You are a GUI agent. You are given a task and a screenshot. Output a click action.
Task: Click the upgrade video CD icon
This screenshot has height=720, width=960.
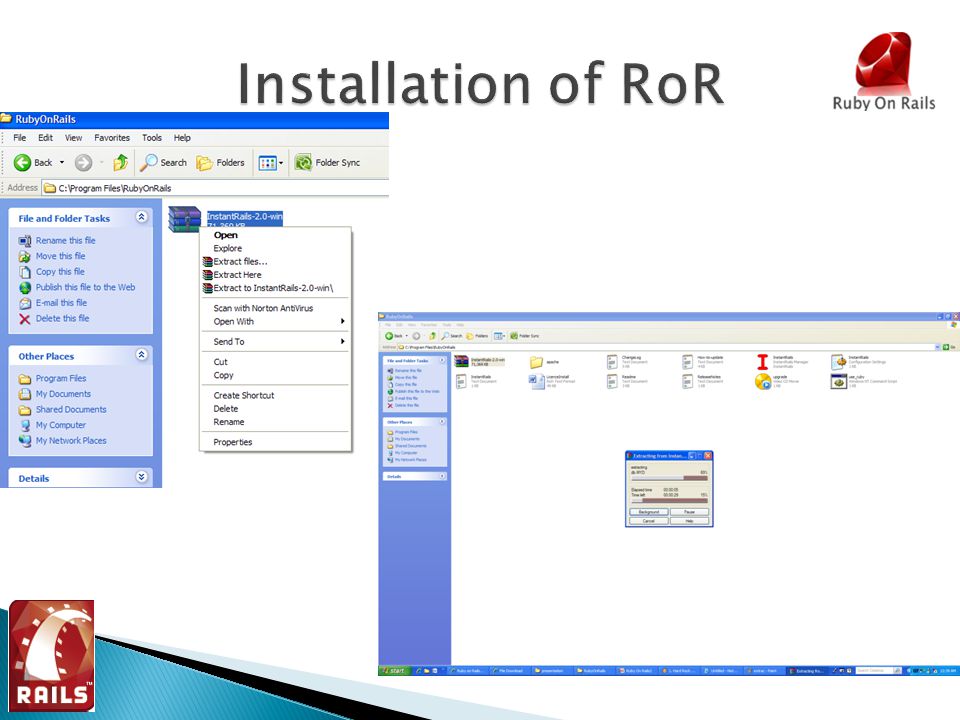(x=763, y=382)
